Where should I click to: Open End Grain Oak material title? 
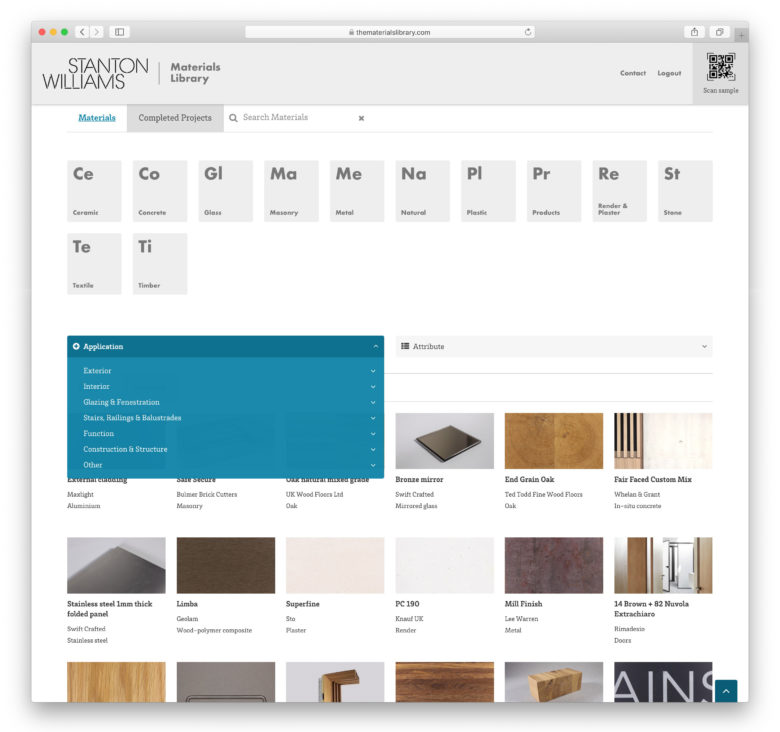529,479
